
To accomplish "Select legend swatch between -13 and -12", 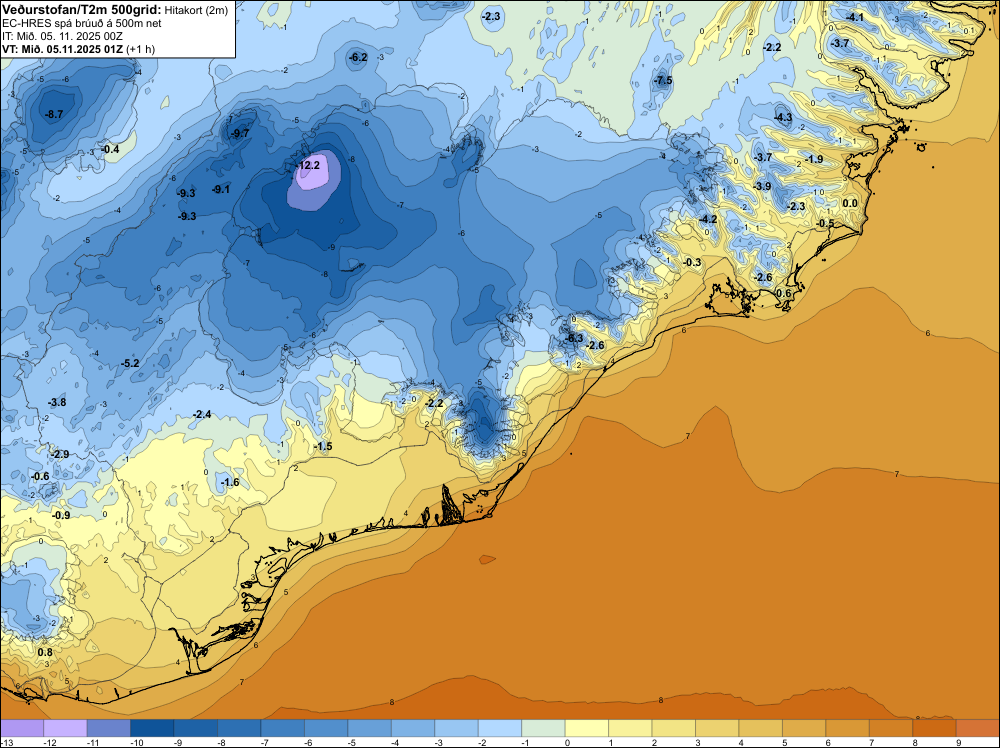I will 22,728.
